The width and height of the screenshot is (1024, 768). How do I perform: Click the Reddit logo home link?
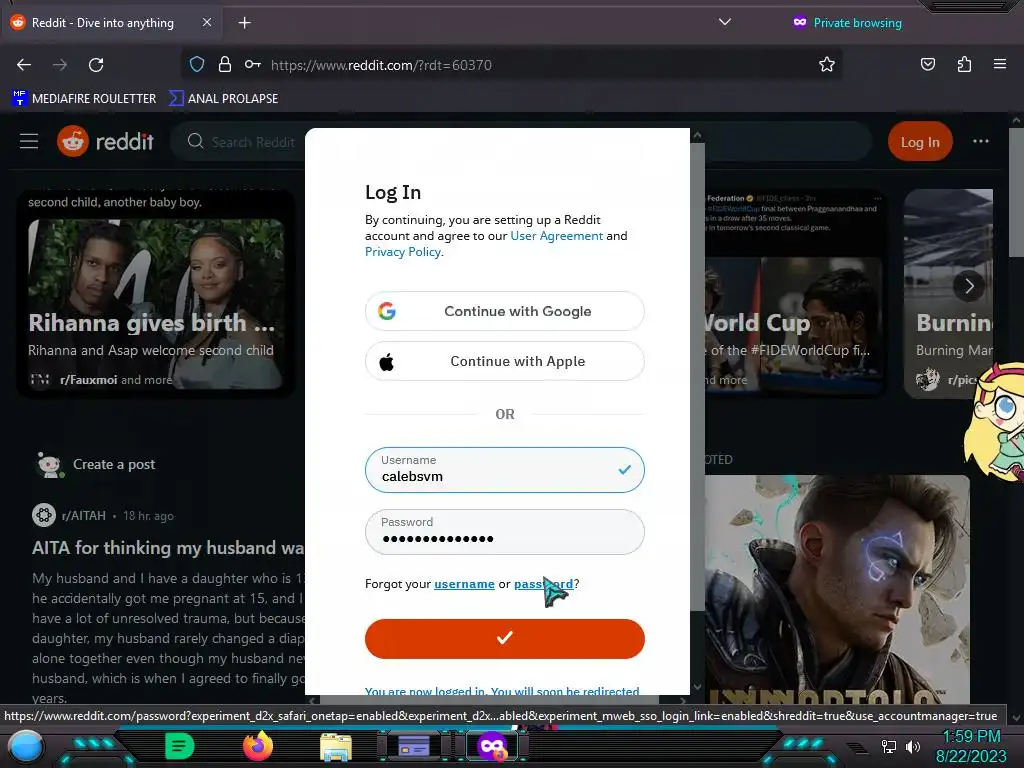(105, 141)
